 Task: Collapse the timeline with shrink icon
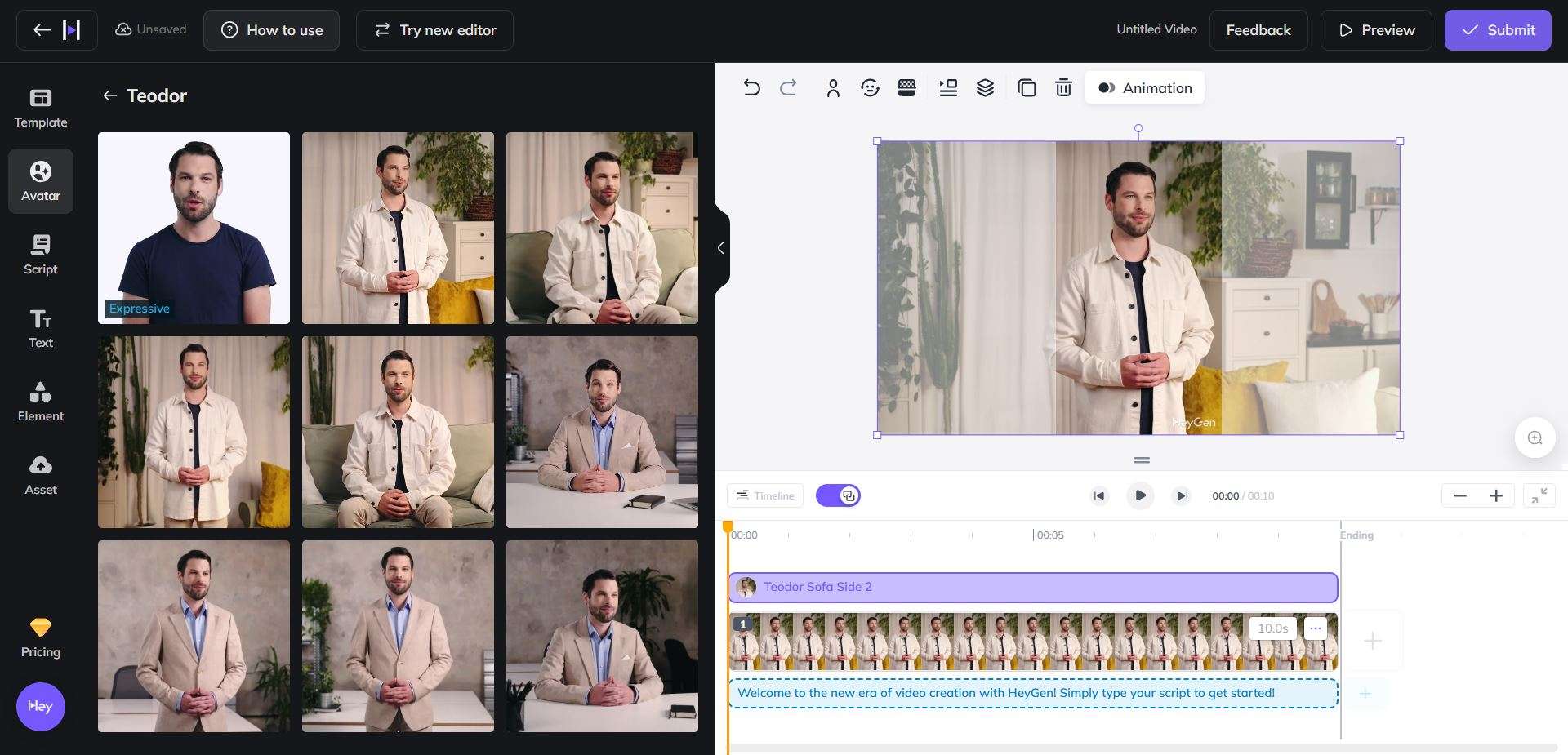pyautogui.click(x=1539, y=495)
